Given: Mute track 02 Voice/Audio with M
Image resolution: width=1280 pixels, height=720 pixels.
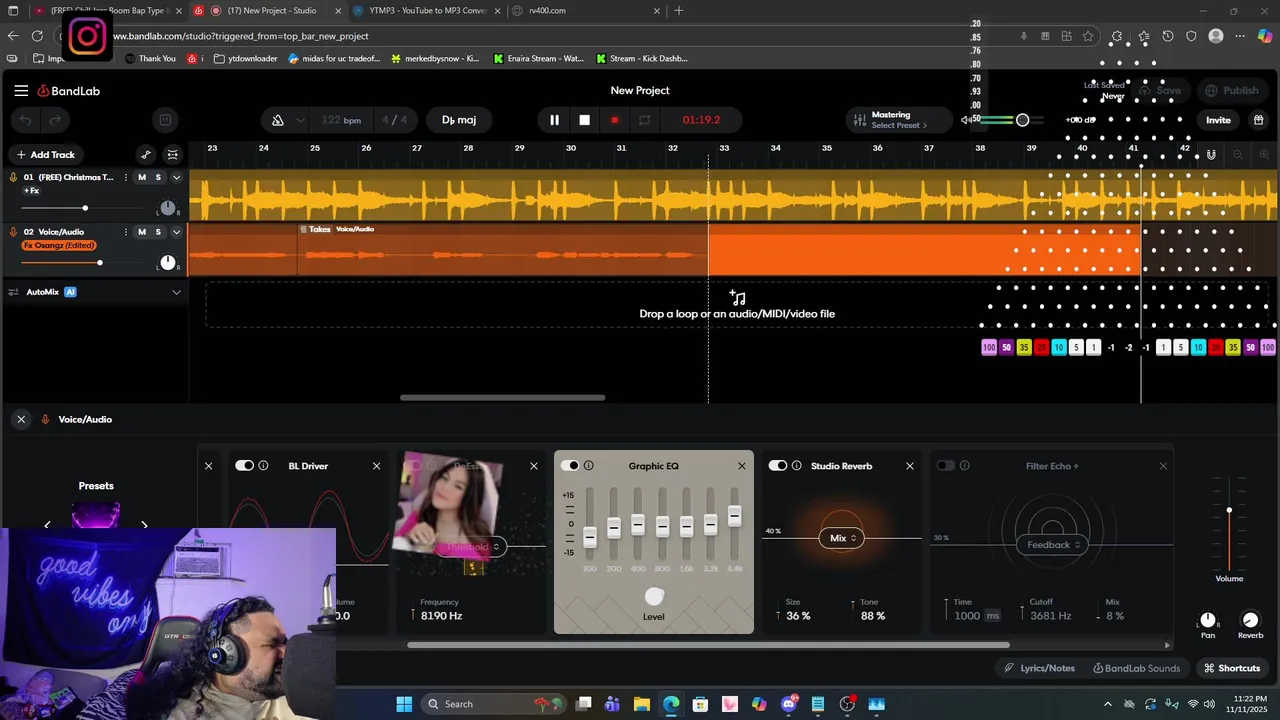Looking at the screenshot, I should pos(142,232).
